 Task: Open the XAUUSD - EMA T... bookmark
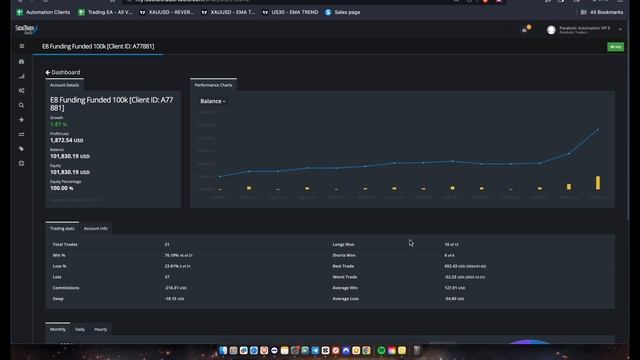228,12
